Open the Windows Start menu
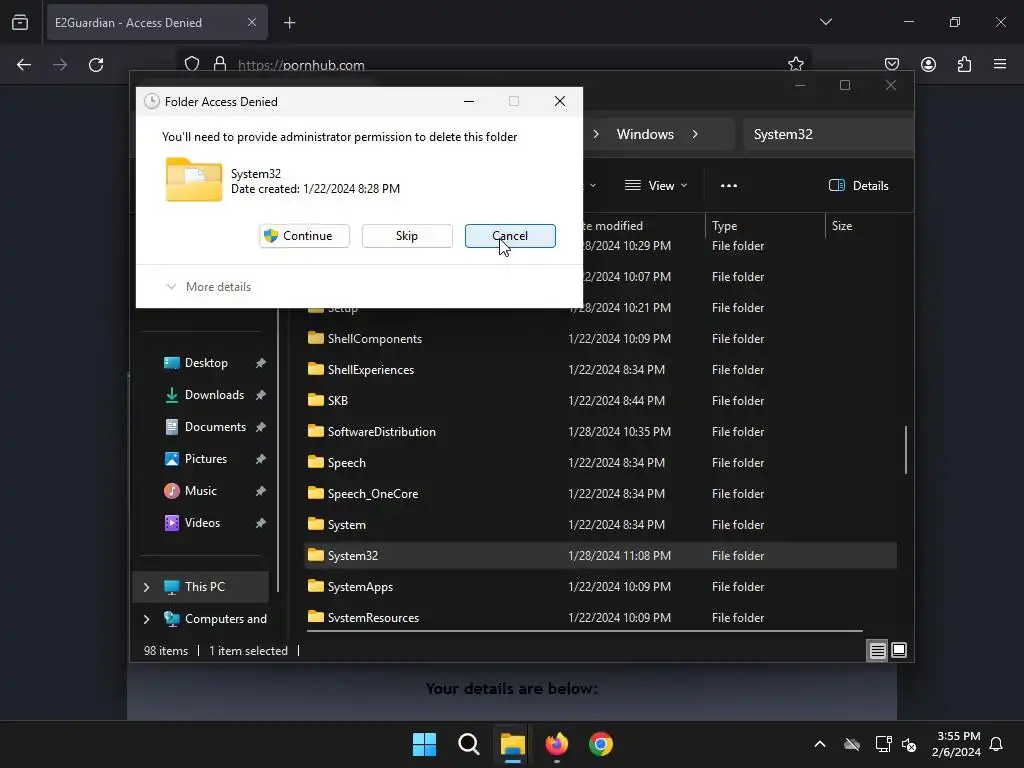1024x768 pixels. [x=424, y=744]
